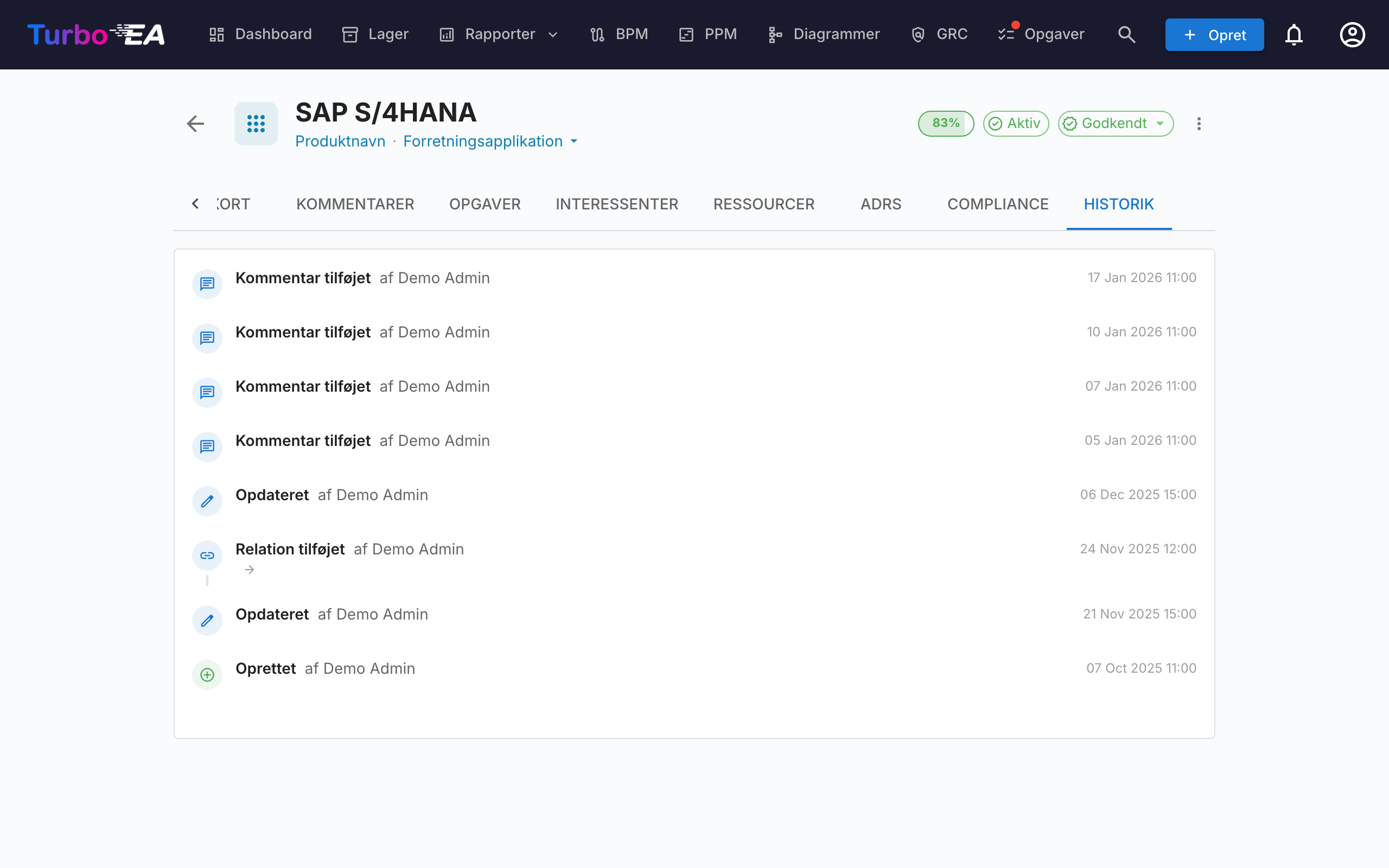Switch to the Kommentarer tab
The width and height of the screenshot is (1389, 868).
point(355,204)
